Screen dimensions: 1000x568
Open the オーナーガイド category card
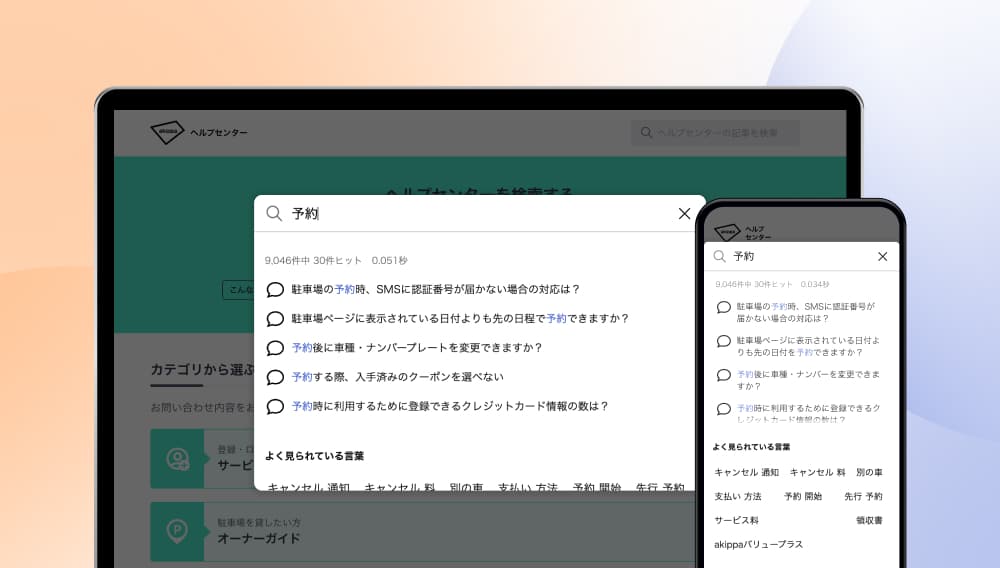pyautogui.click(x=423, y=532)
